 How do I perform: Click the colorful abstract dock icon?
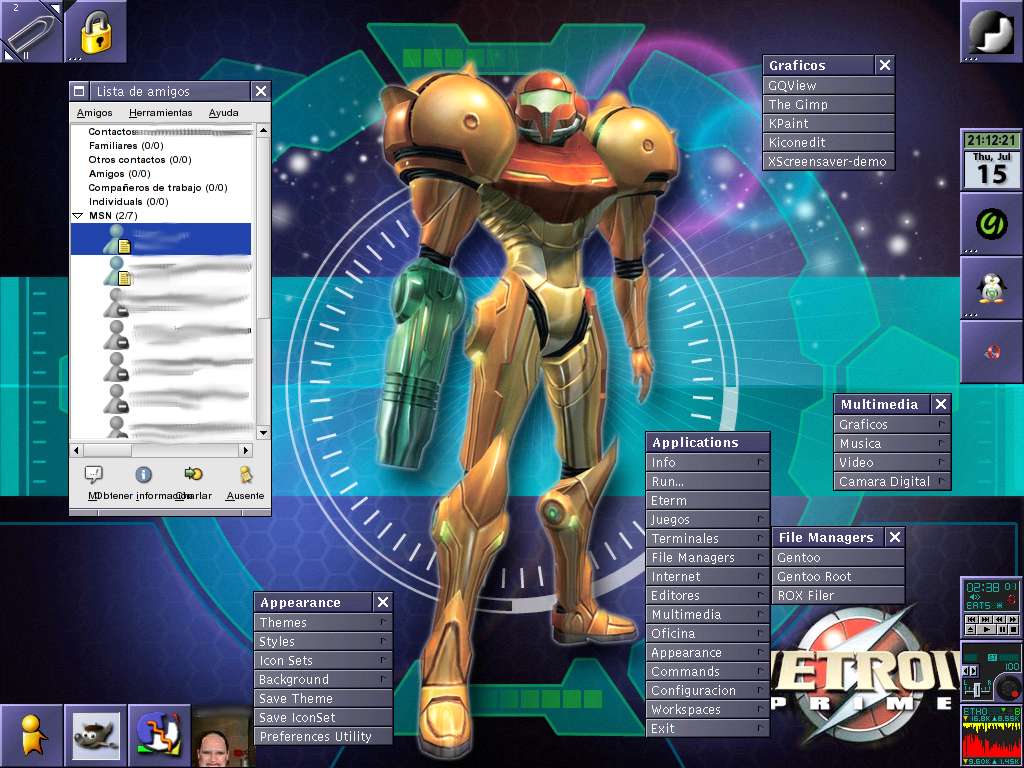(159, 736)
